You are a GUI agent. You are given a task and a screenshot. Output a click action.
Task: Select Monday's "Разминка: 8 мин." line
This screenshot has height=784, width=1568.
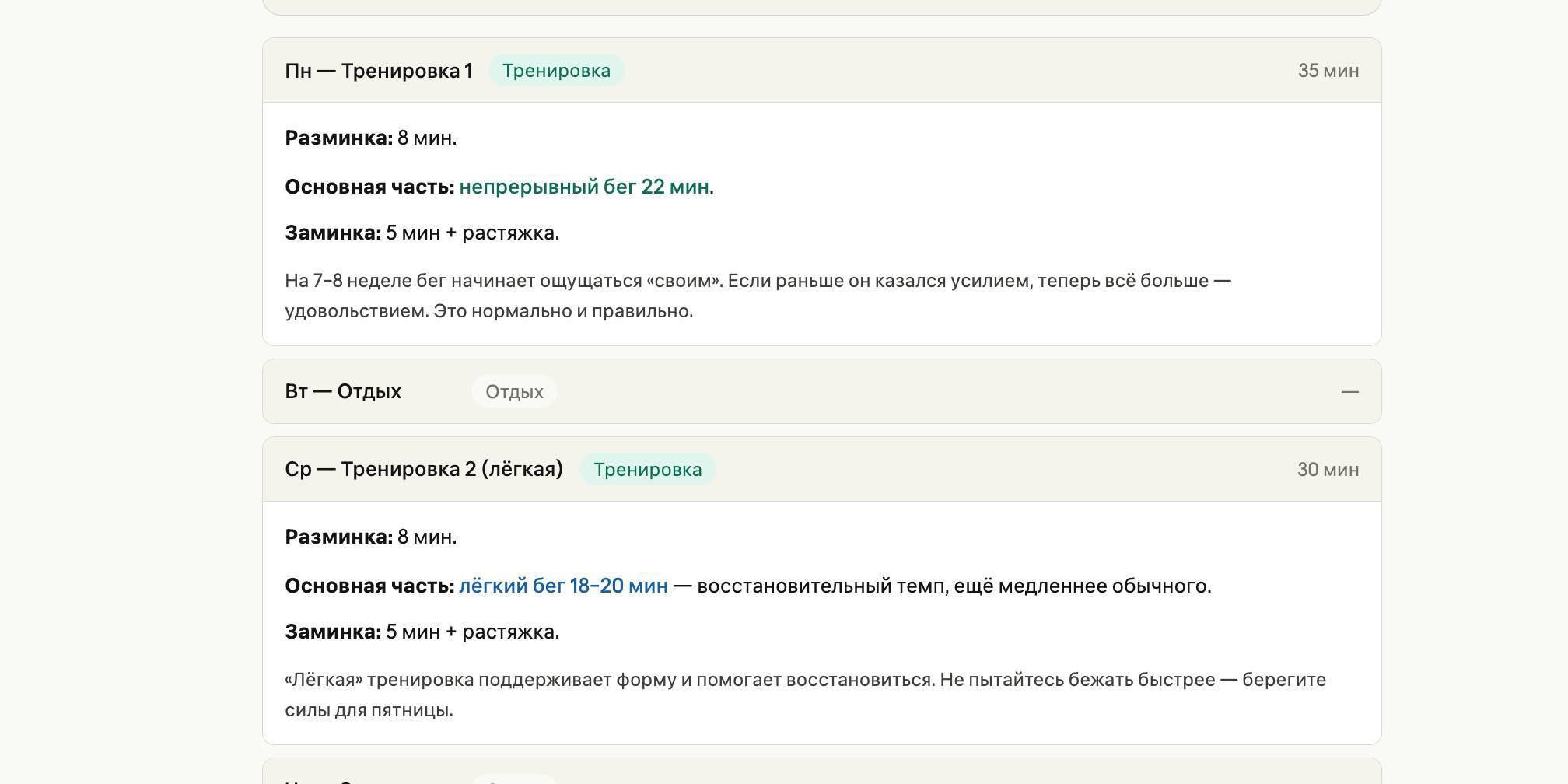pyautogui.click(x=371, y=138)
